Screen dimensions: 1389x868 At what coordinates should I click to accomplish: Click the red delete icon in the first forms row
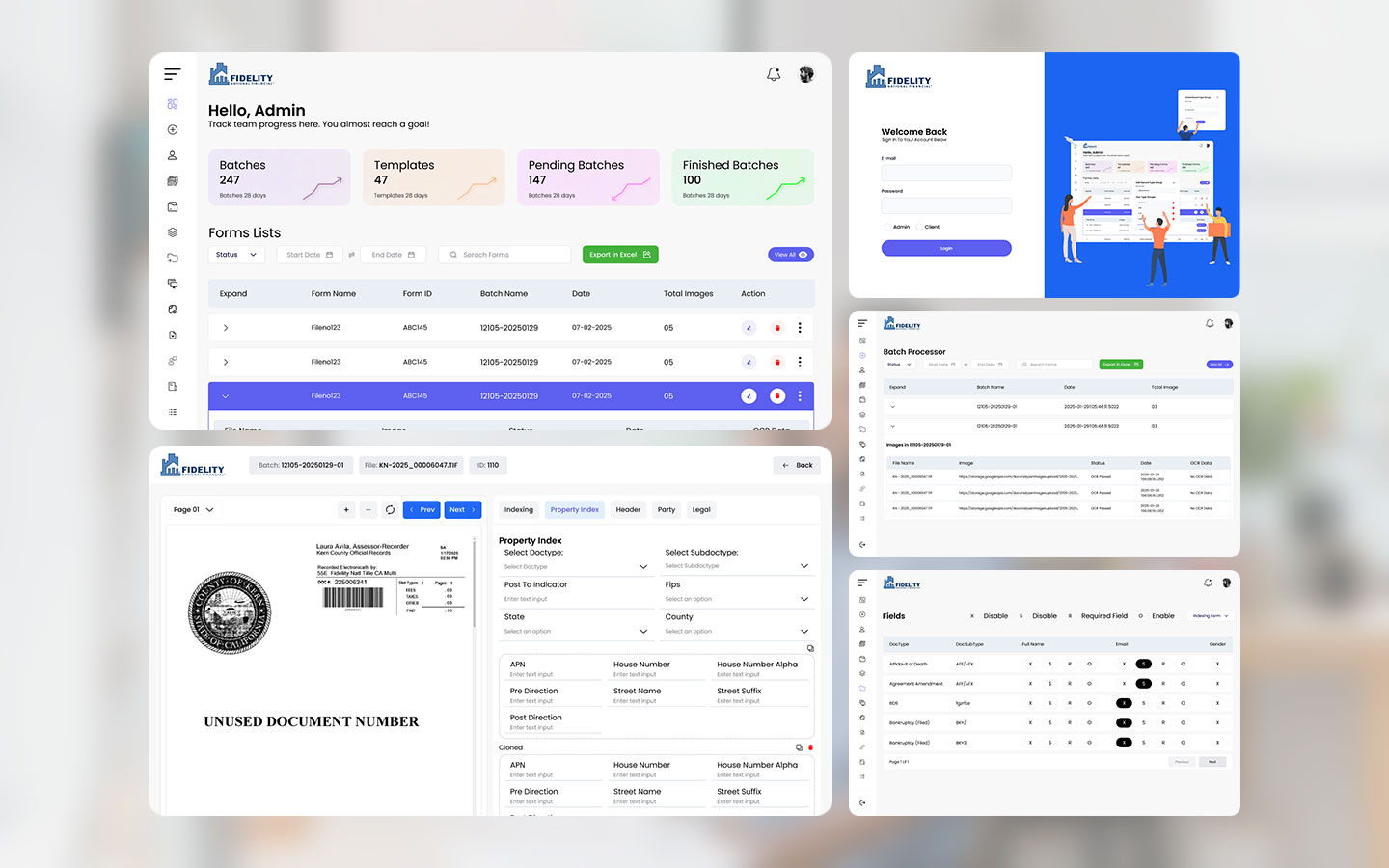777,328
